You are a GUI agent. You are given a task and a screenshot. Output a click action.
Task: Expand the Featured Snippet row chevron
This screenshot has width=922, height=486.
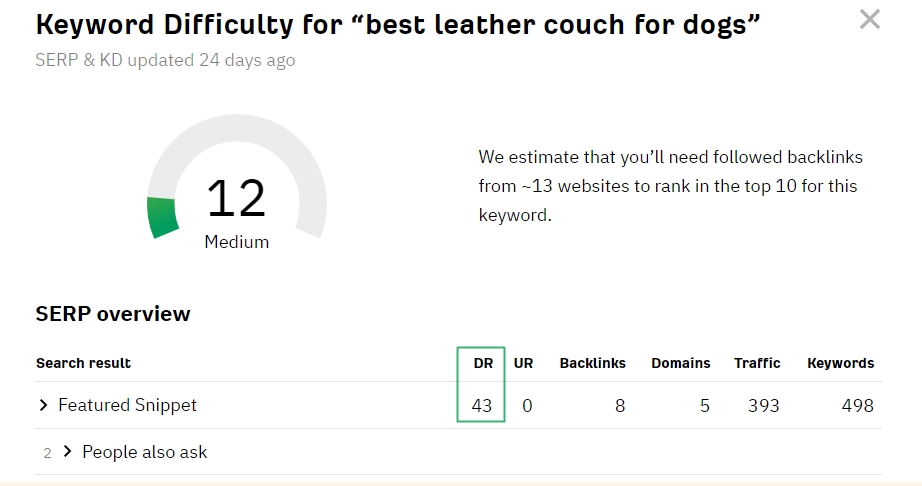[44, 405]
